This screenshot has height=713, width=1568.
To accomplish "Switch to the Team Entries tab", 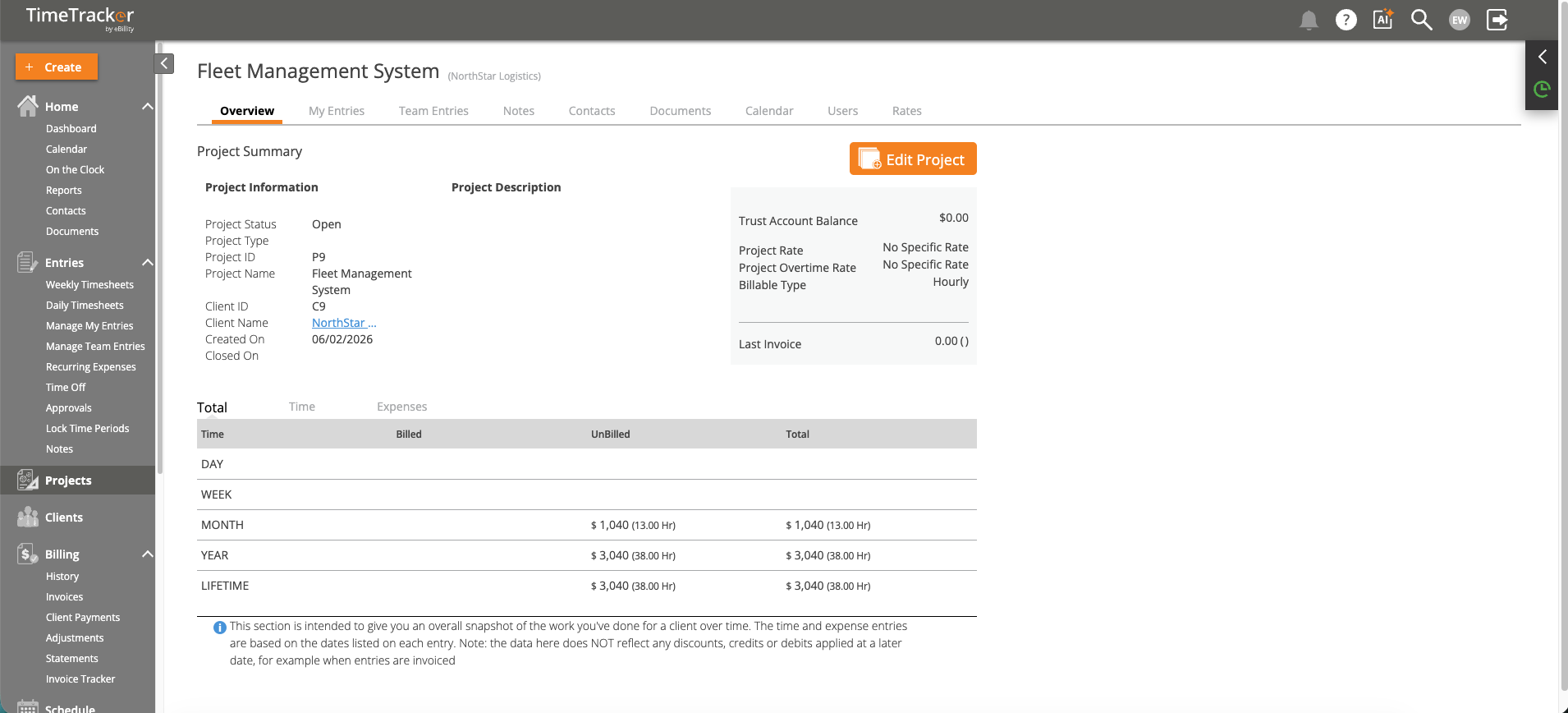I will pyautogui.click(x=433, y=111).
